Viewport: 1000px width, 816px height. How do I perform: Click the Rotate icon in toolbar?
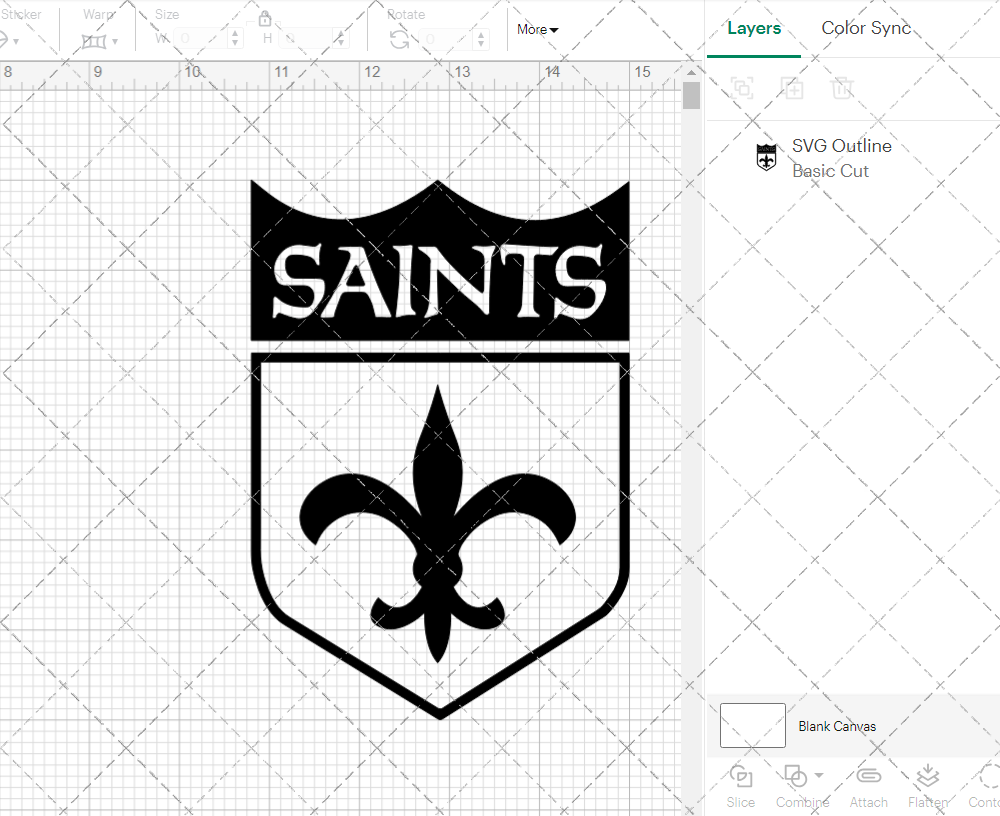pos(399,39)
